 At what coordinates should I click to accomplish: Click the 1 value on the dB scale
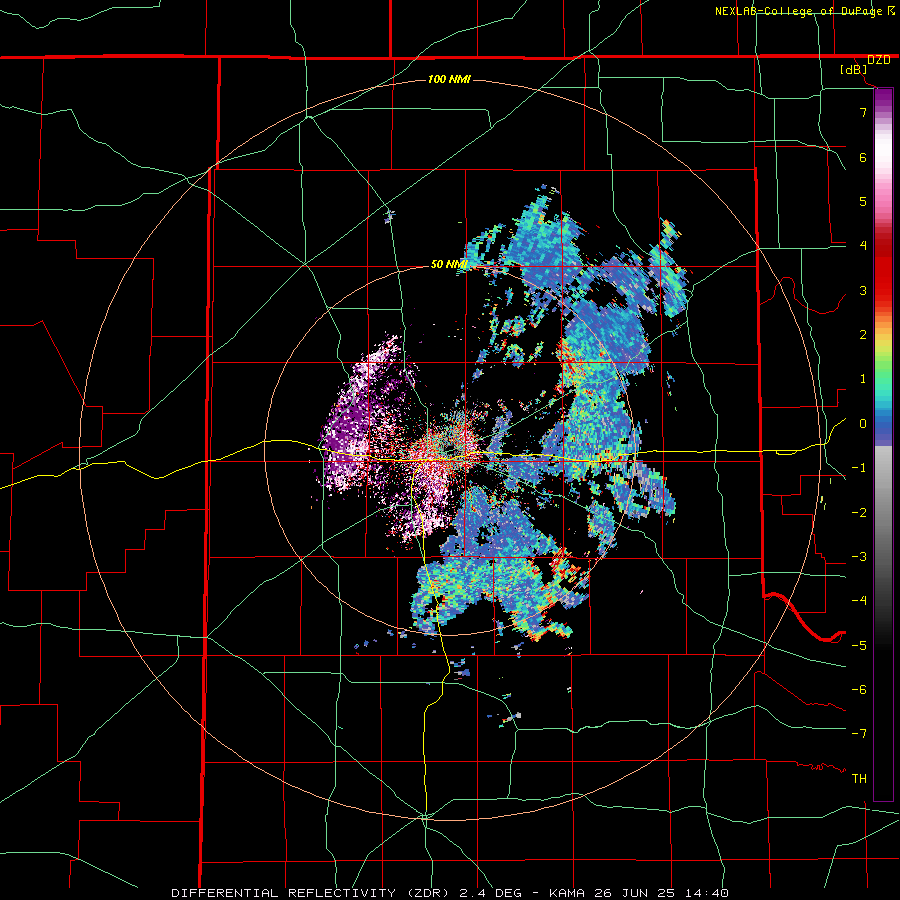coord(863,379)
